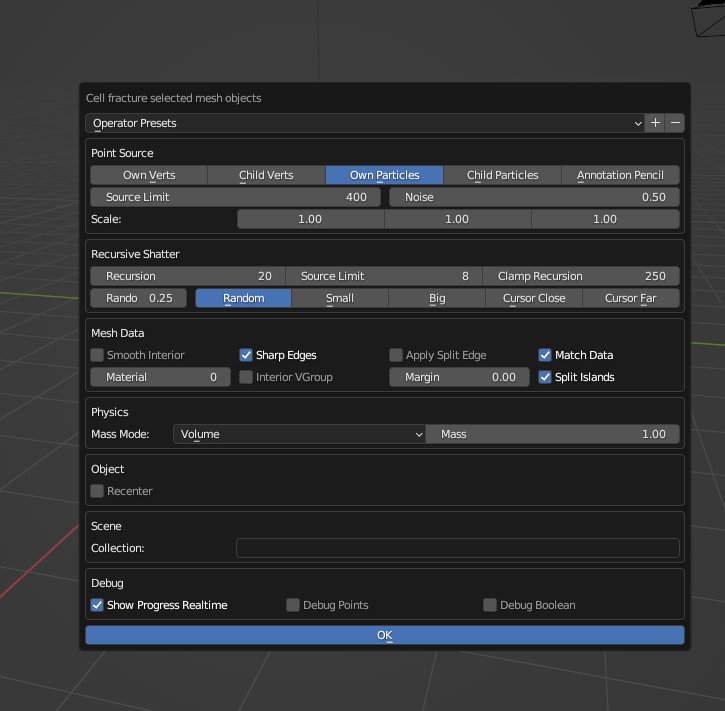725x711 pixels.
Task: Click the Noise slider field
Action: (x=534, y=197)
